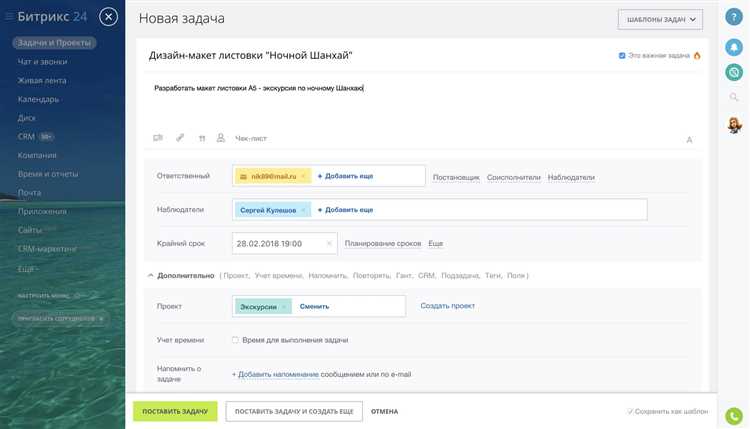Click 'Сменить' project link
The image size is (750, 429).
[314, 307]
